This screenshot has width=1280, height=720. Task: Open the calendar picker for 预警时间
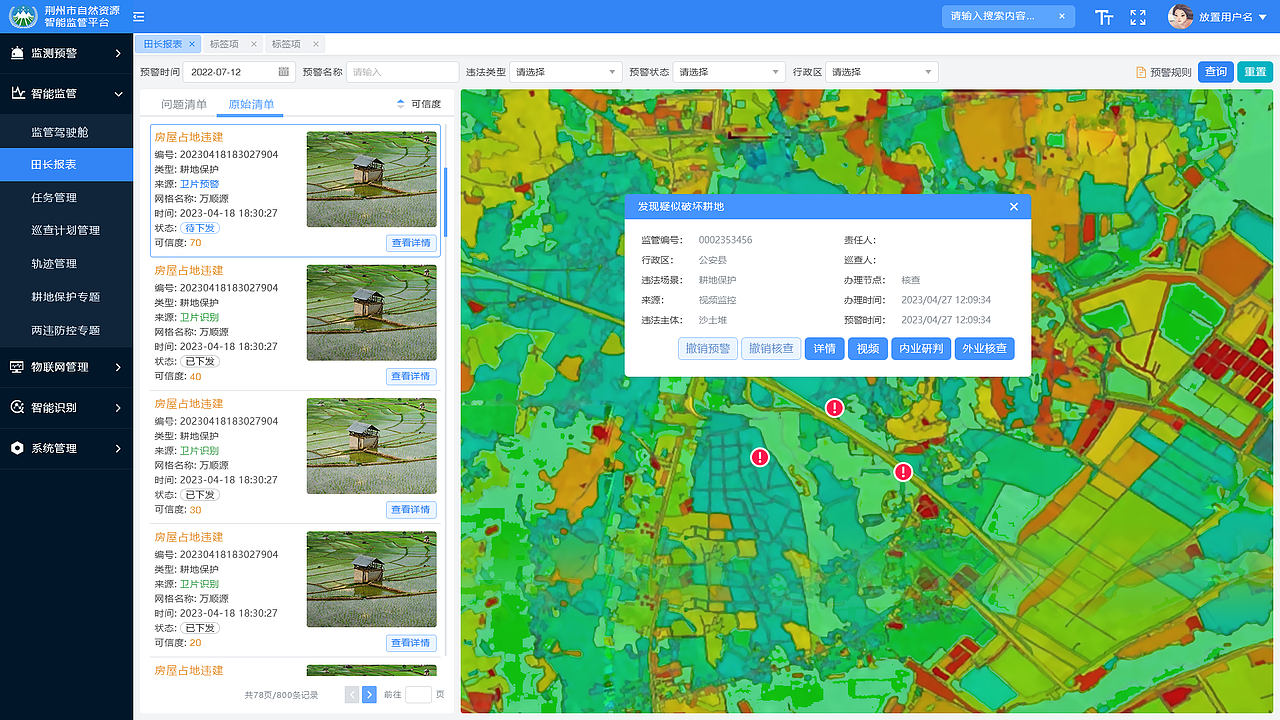pyautogui.click(x=284, y=72)
